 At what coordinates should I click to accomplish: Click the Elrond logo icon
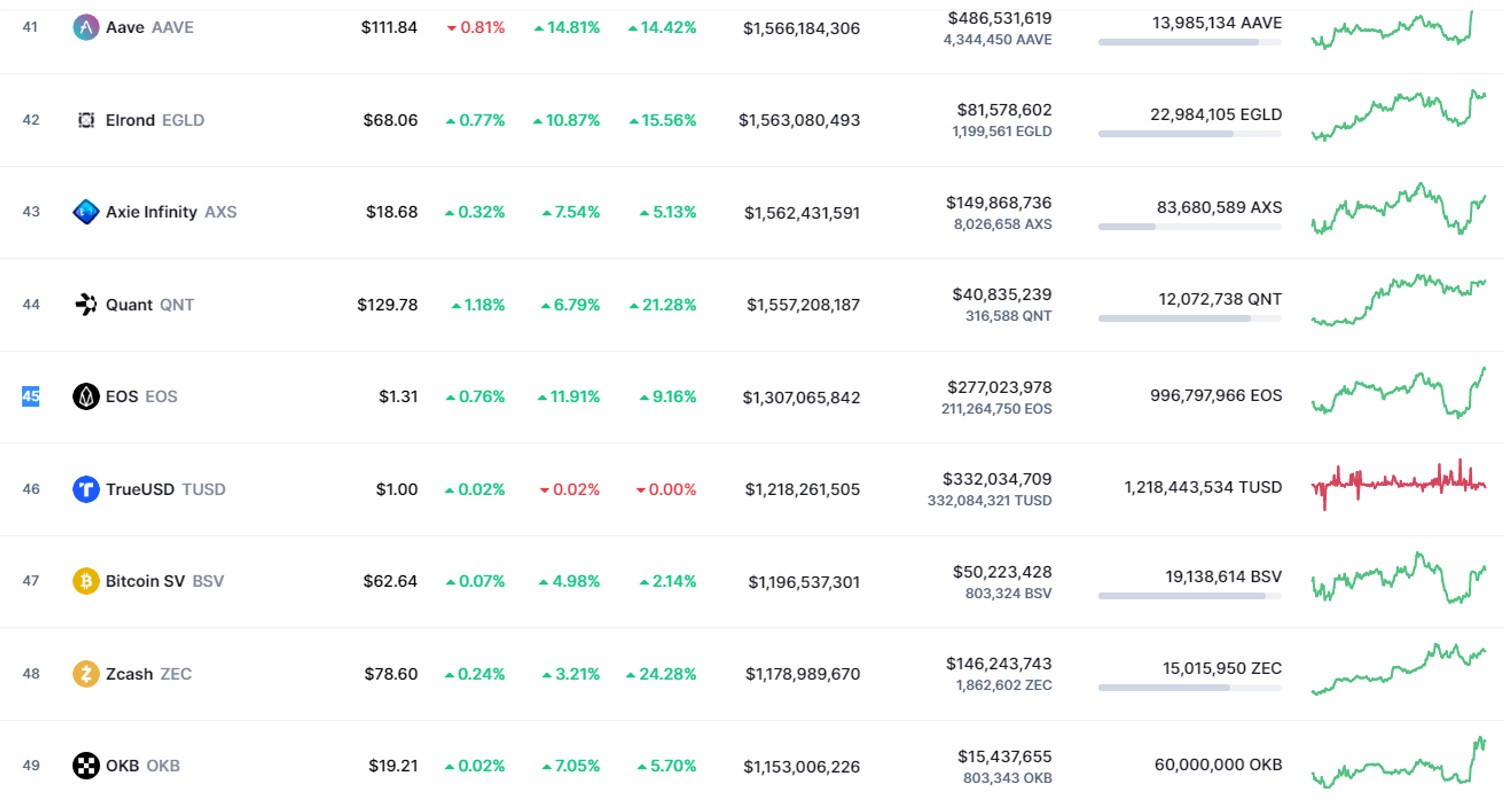pyautogui.click(x=86, y=120)
